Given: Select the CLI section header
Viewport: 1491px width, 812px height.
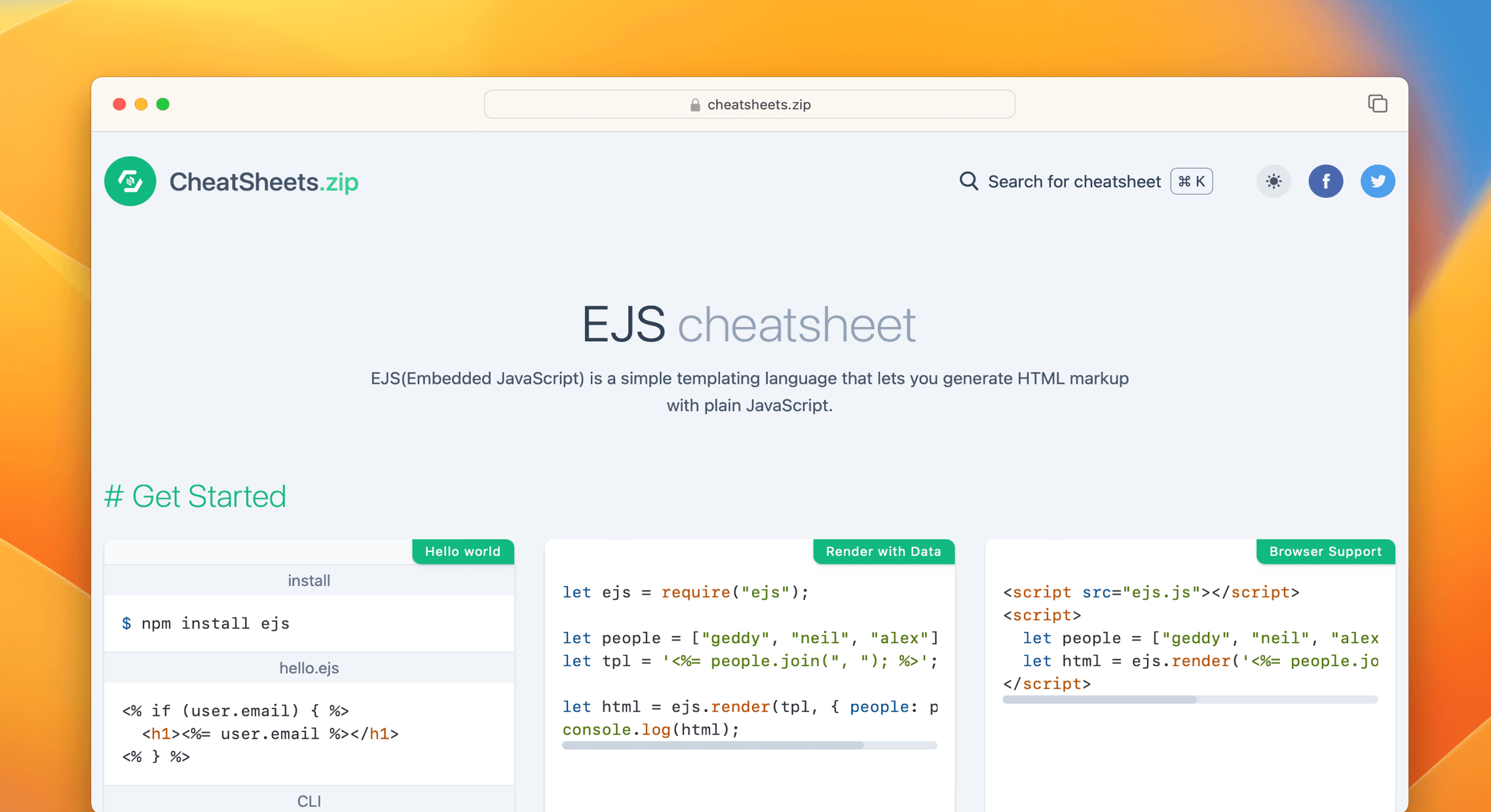Looking at the screenshot, I should click(309, 800).
